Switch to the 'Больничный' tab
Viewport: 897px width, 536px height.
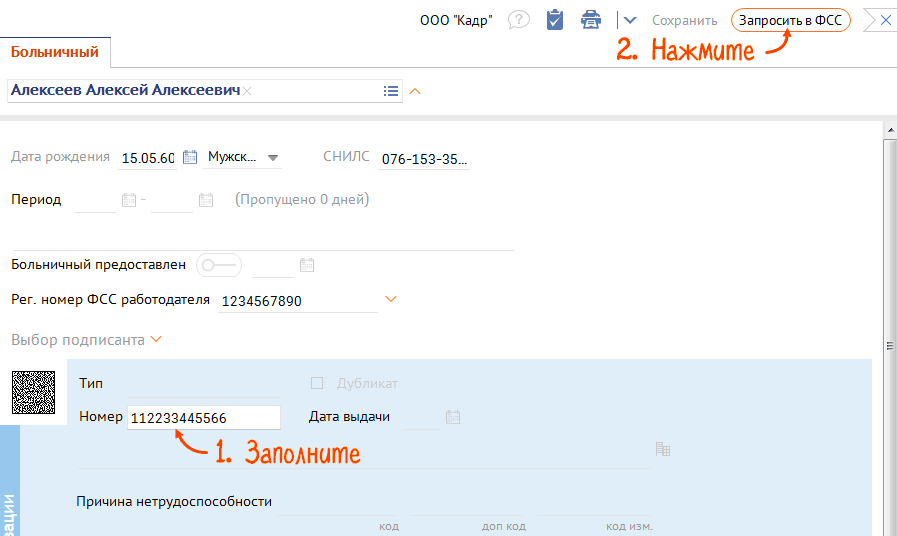point(55,52)
